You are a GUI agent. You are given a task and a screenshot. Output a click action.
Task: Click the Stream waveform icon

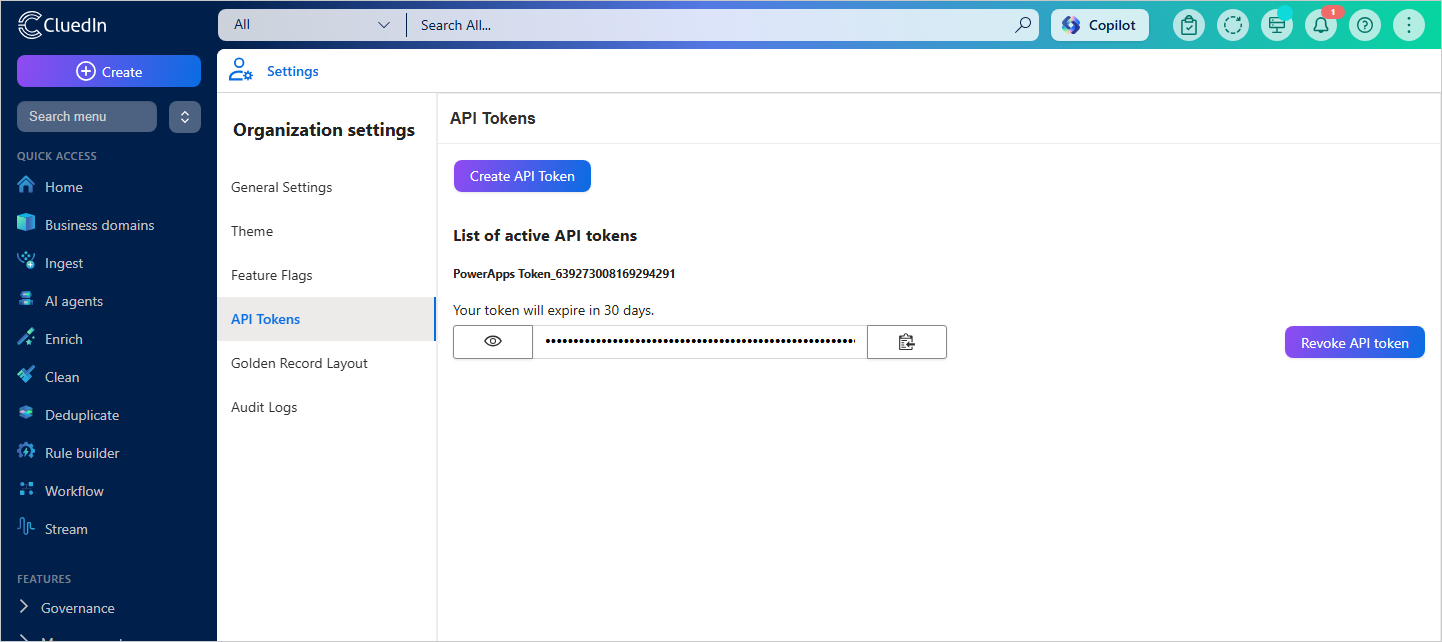point(27,528)
